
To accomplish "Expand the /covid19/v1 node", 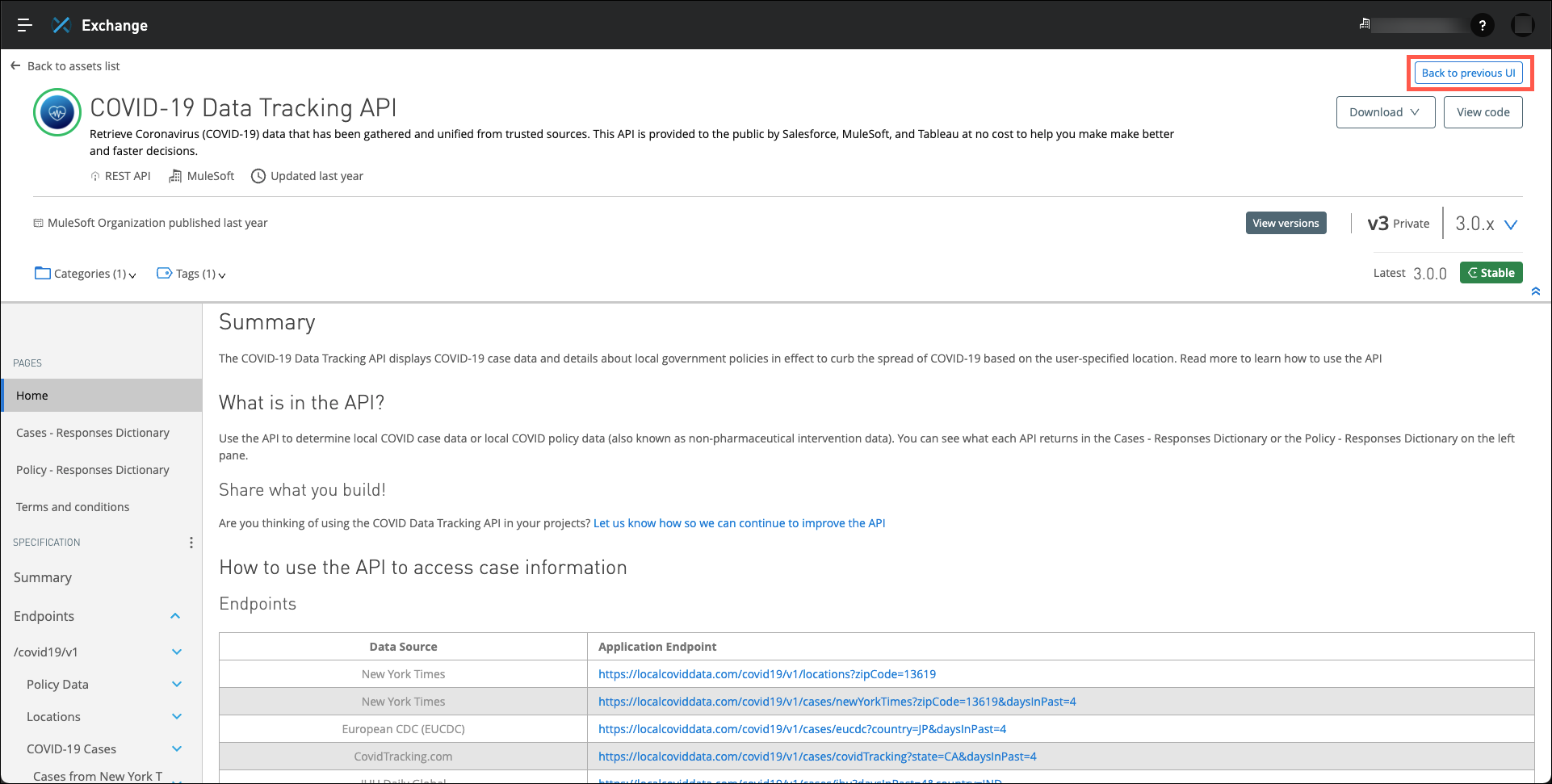I will [177, 652].
